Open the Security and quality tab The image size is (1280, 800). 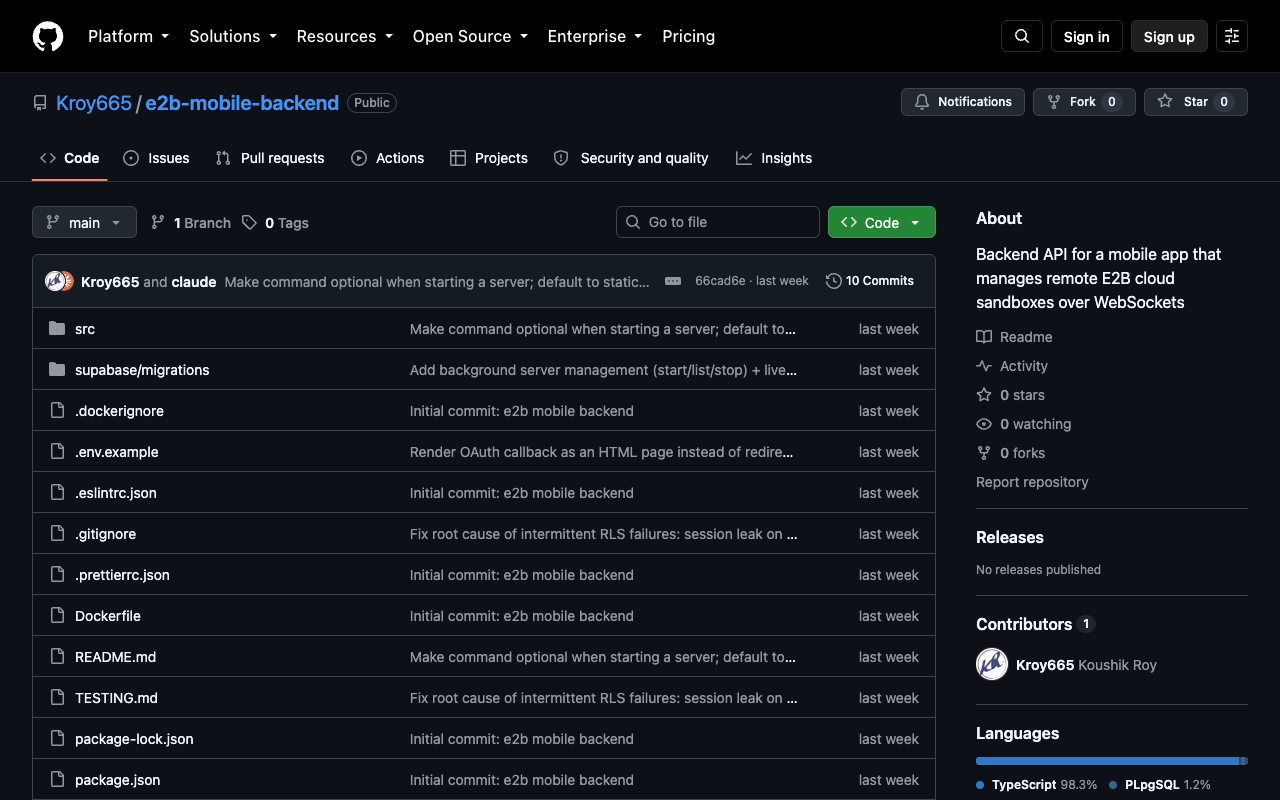click(631, 158)
